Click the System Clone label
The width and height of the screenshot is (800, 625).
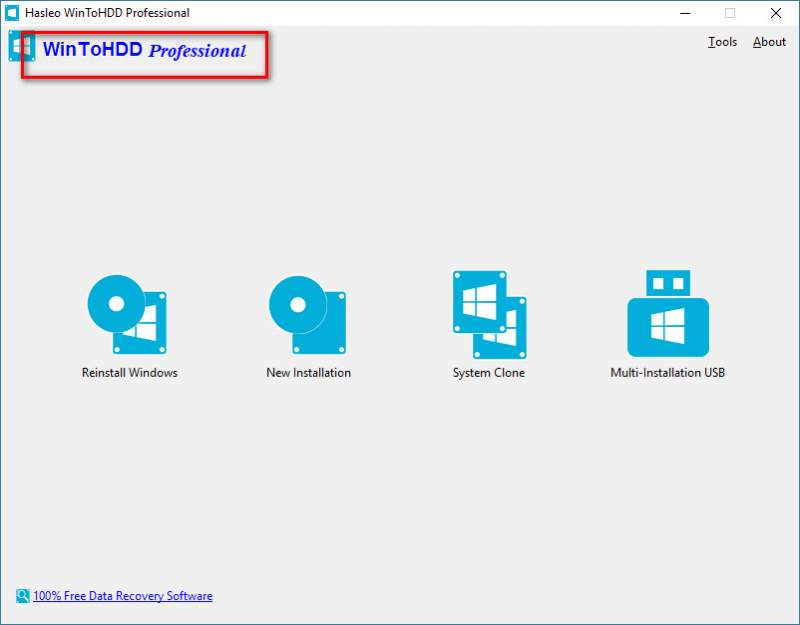[x=489, y=373]
